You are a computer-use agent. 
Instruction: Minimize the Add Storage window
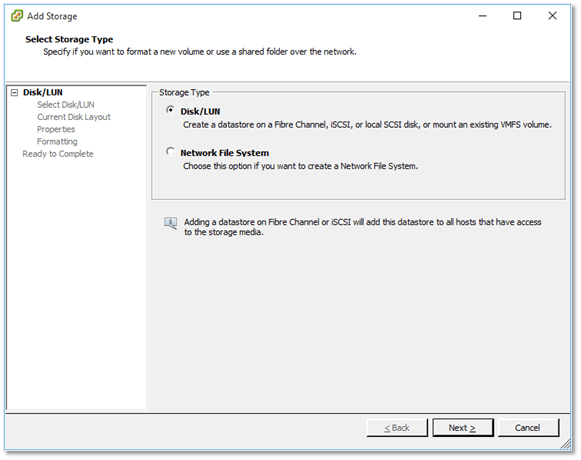(x=482, y=16)
